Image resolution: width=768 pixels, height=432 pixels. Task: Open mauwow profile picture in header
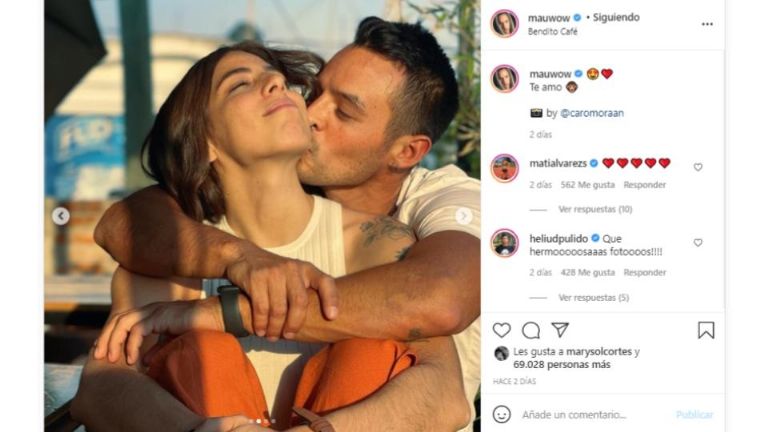click(x=505, y=23)
